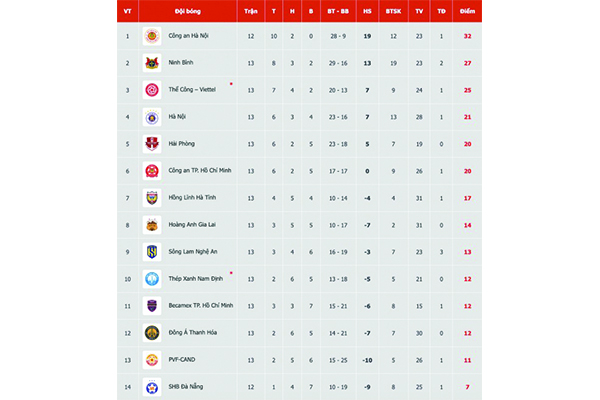Click the VT rank column header
Viewport: 600px width, 400px height.
coord(126,11)
